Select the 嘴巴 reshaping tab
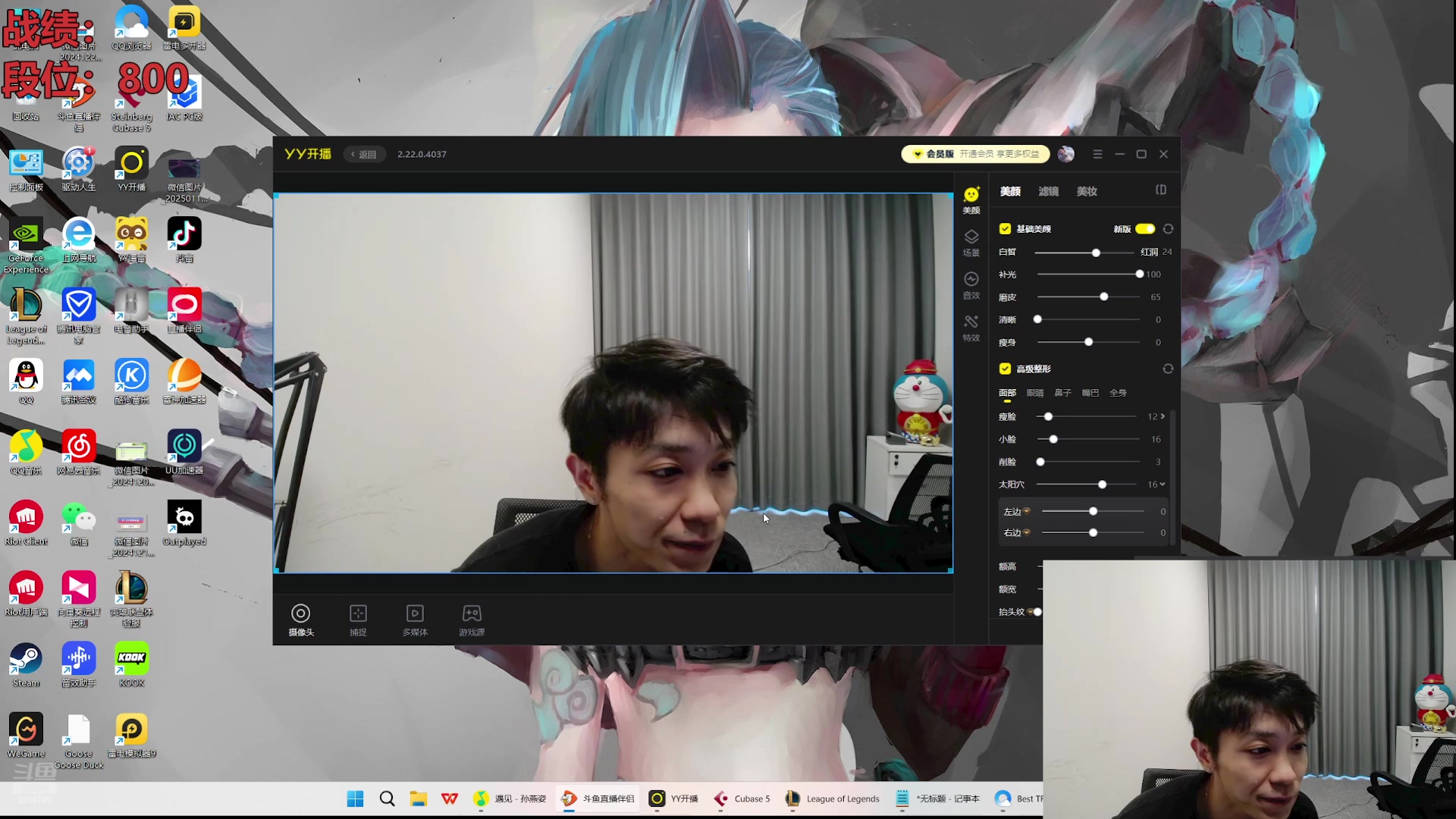 pos(1090,393)
